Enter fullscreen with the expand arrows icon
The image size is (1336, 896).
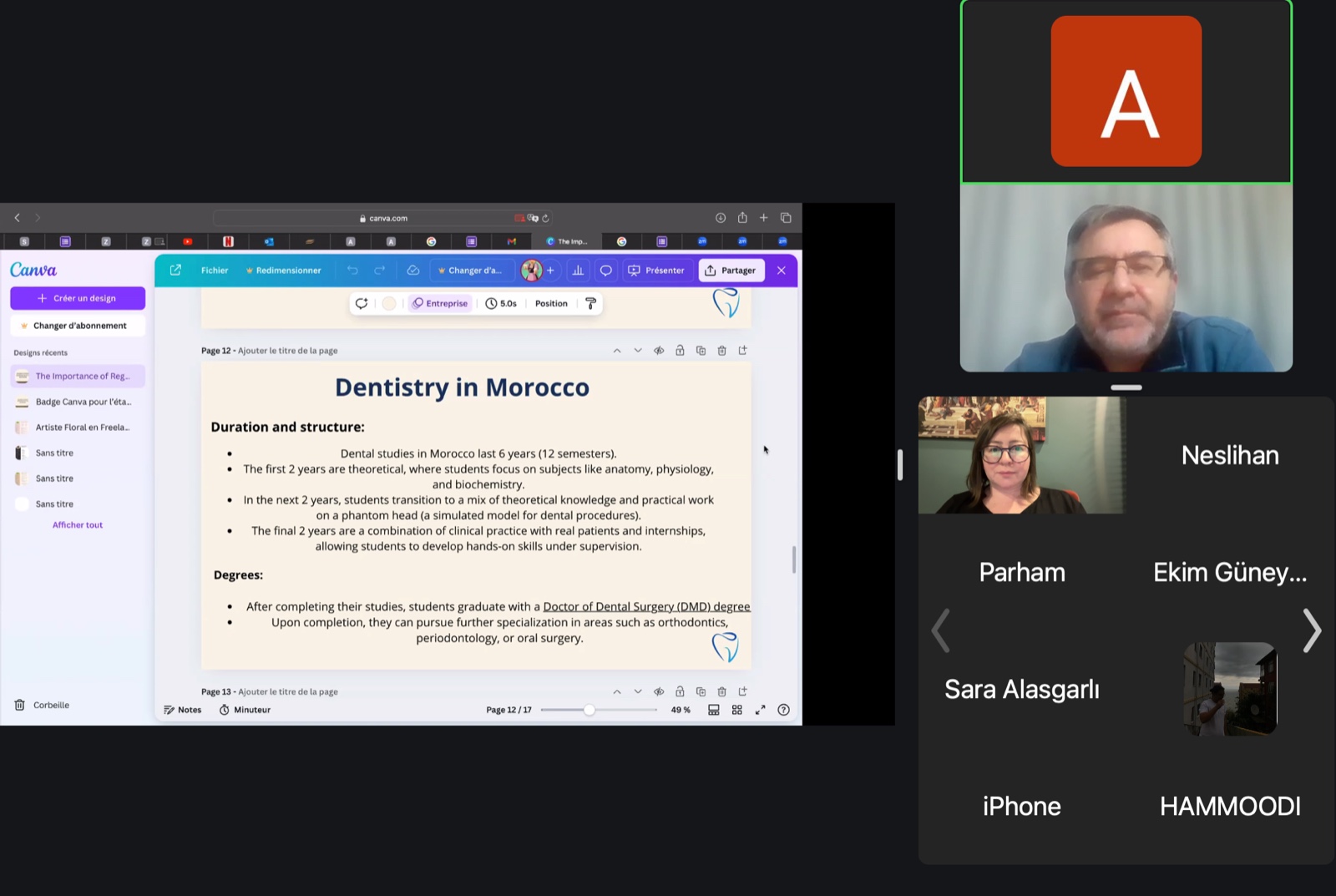(761, 710)
